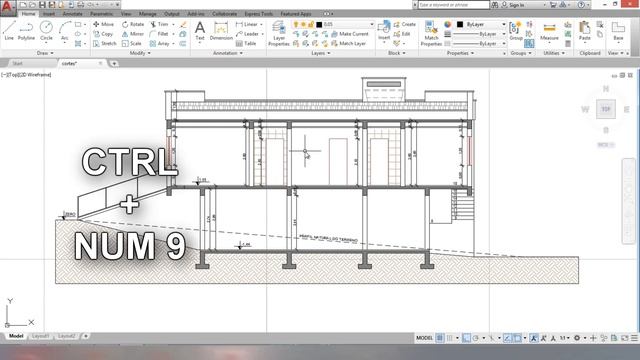
Task: Open Layer Properties manager
Action: pos(279,33)
